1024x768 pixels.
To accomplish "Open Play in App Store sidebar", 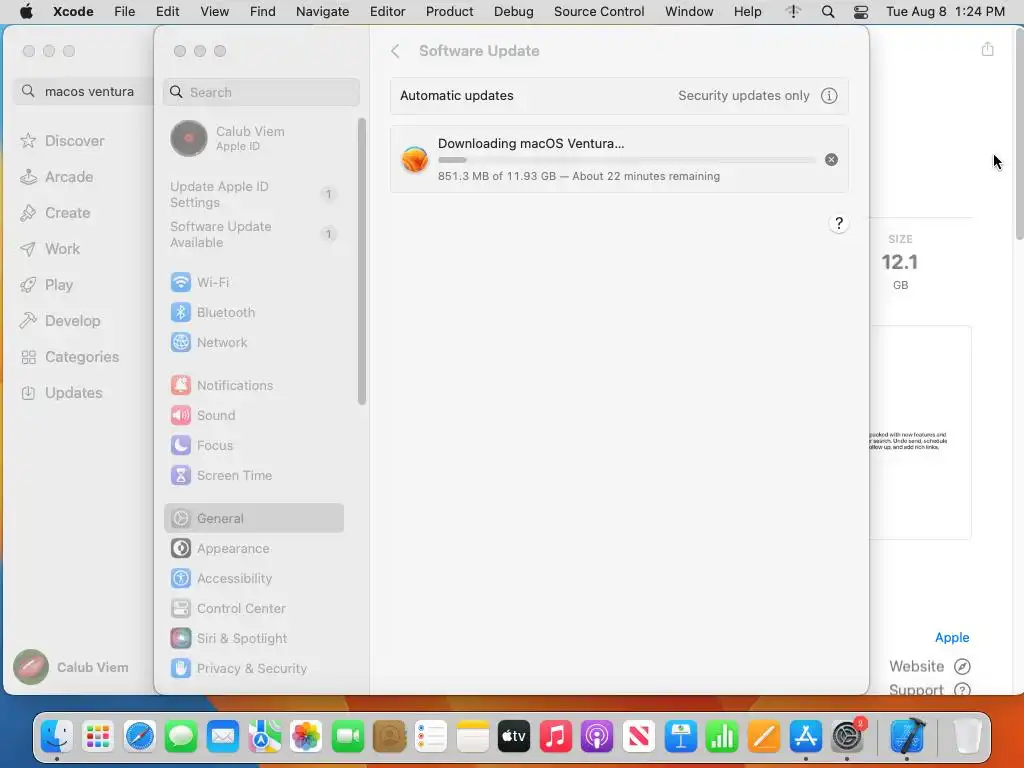I will [x=46, y=285].
